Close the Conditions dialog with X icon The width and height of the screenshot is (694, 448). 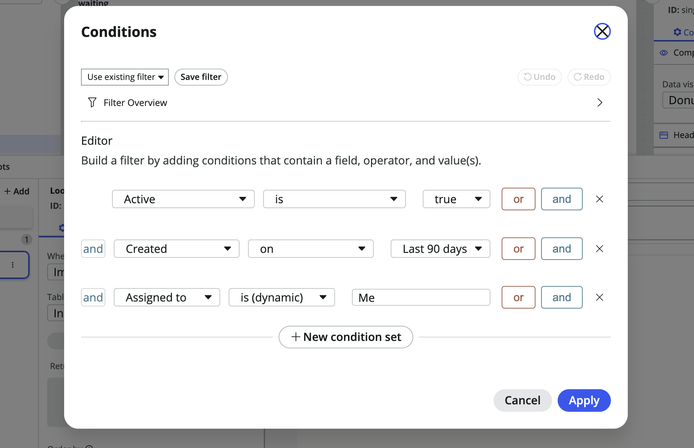[x=602, y=31]
